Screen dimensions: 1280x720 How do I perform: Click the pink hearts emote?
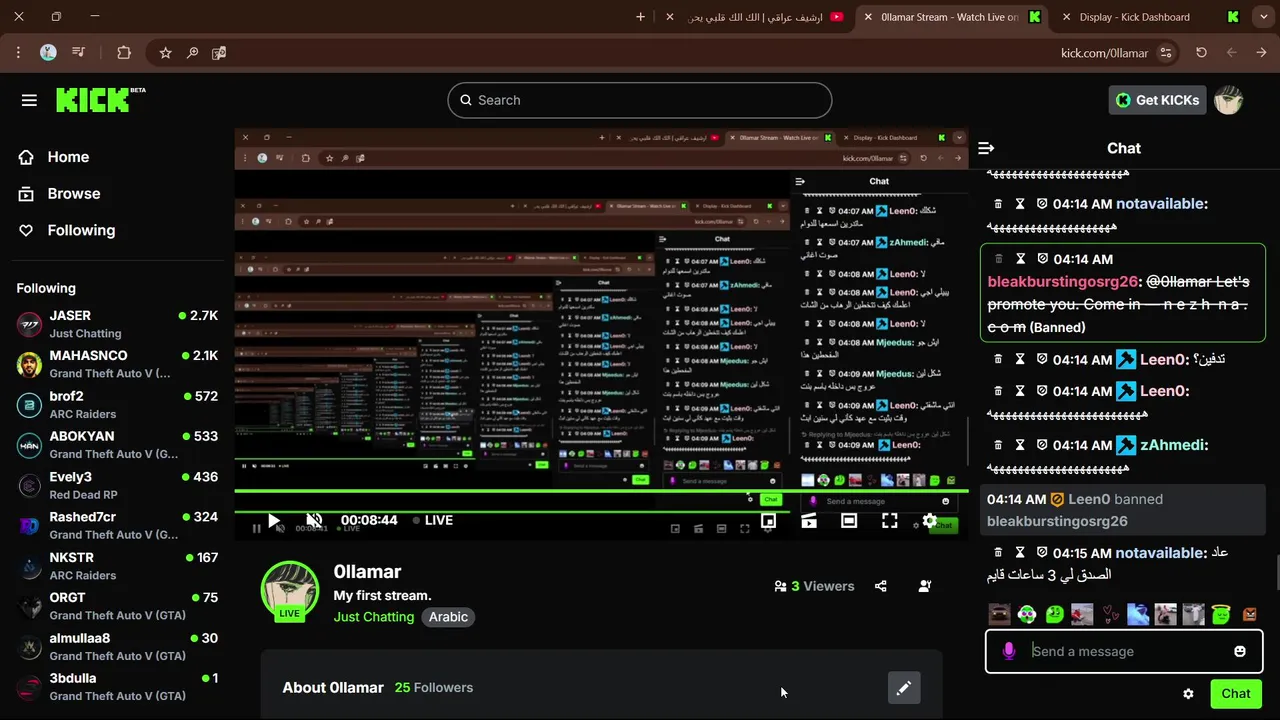pos(1110,614)
